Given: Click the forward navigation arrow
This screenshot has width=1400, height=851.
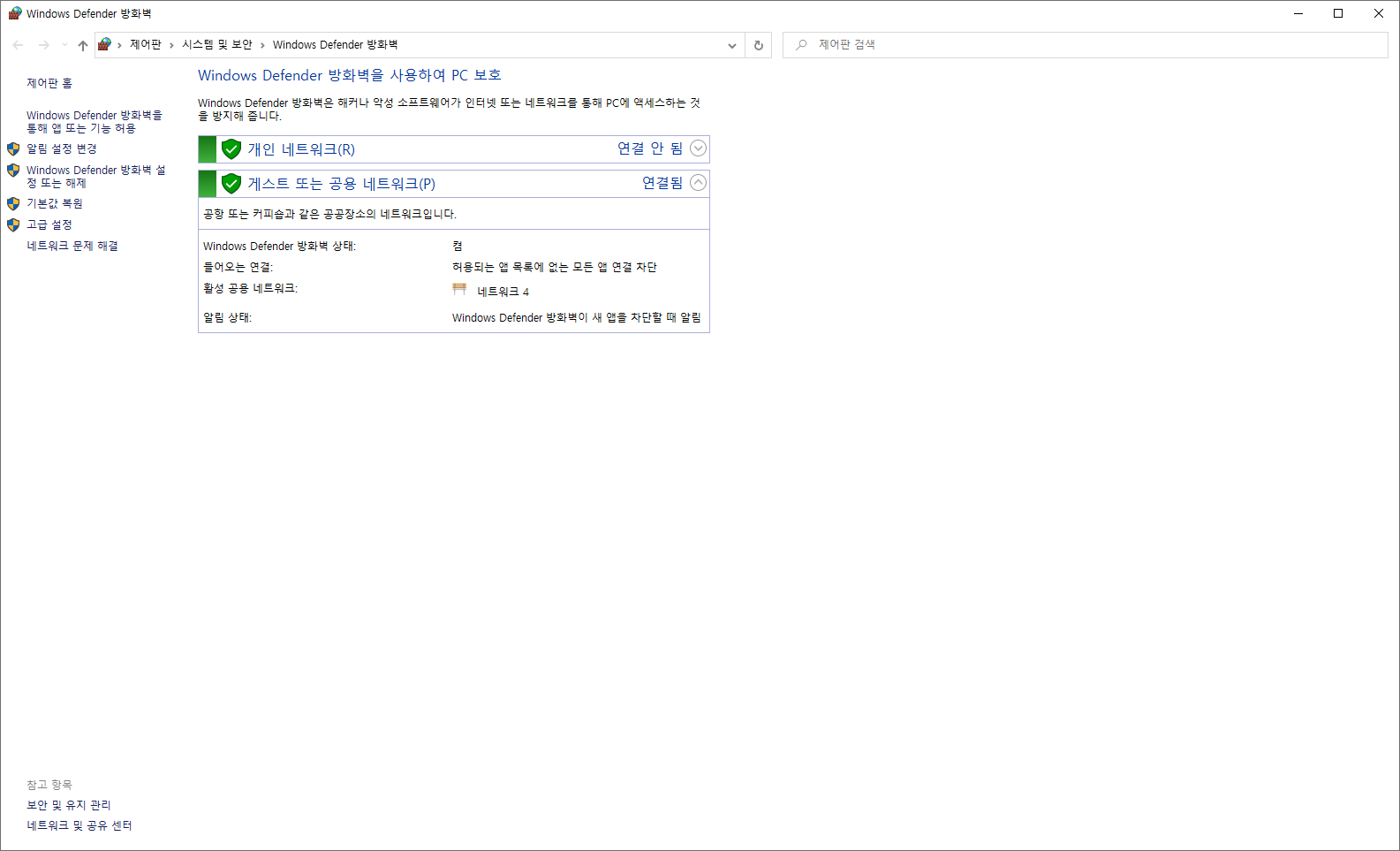Looking at the screenshot, I should tap(43, 45).
